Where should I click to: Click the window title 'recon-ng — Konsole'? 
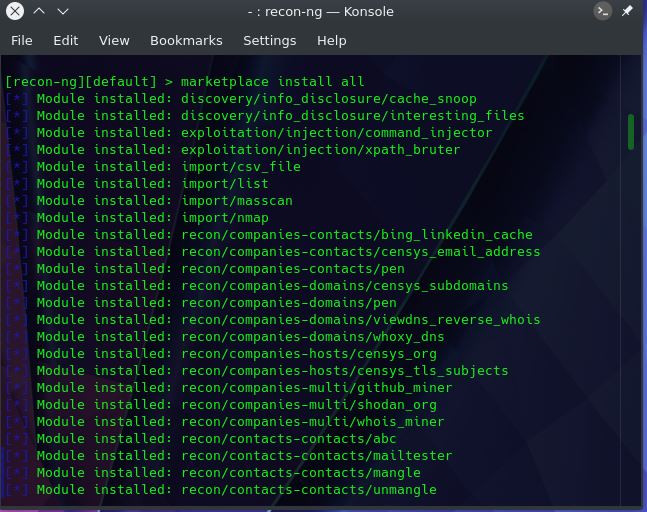[329, 12]
